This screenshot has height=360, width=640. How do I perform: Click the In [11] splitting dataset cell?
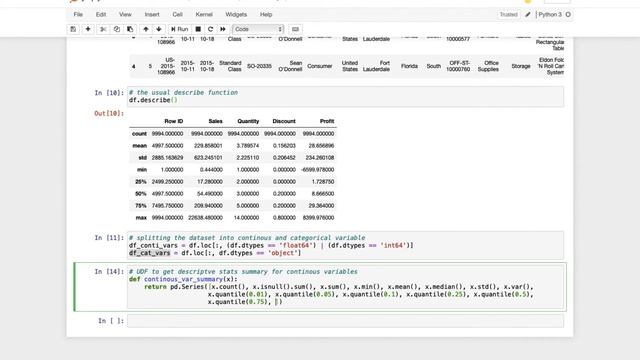coord(345,245)
